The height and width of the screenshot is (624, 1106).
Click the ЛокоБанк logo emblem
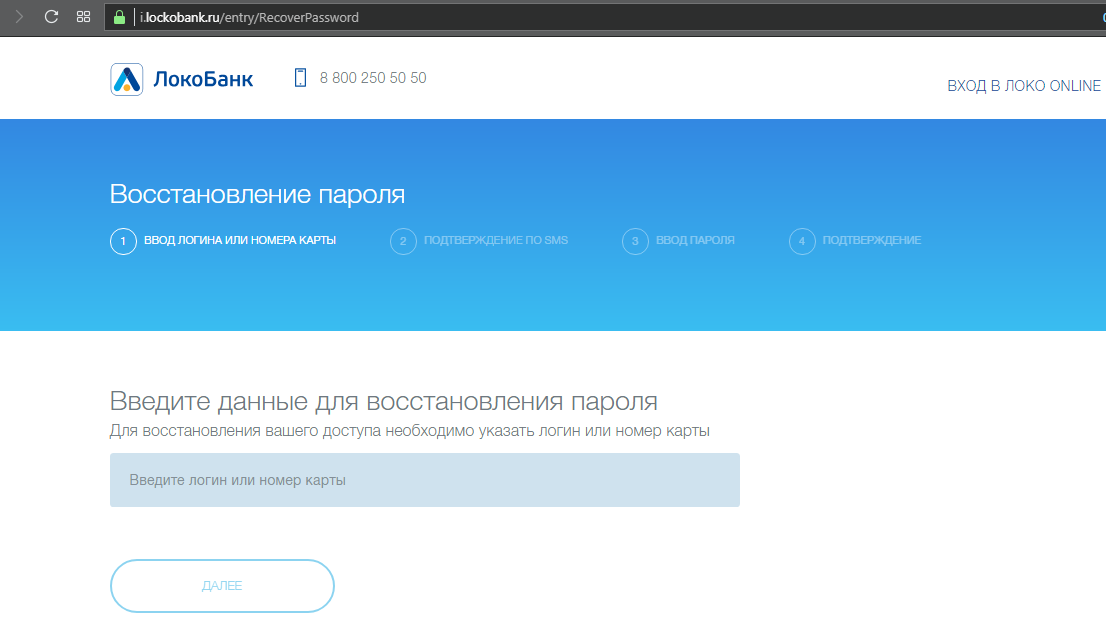(x=127, y=79)
